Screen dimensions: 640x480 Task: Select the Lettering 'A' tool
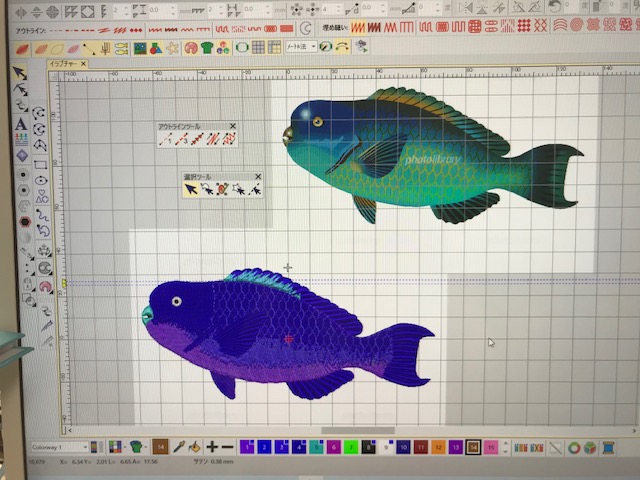pyautogui.click(x=21, y=124)
